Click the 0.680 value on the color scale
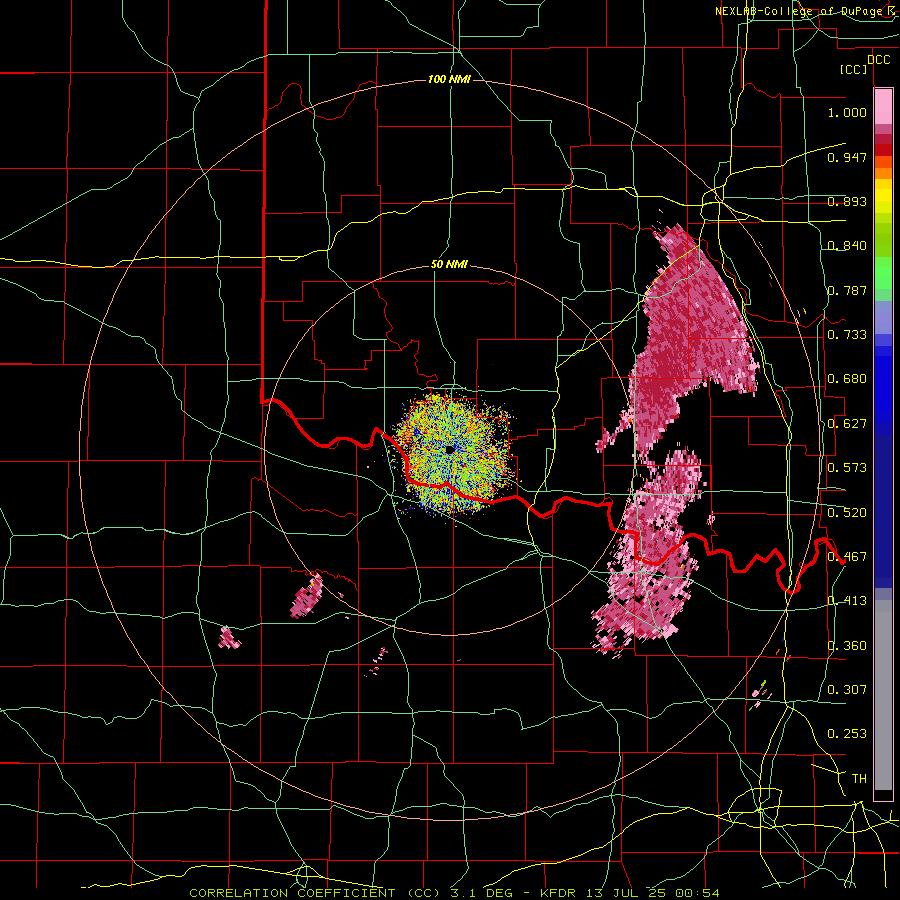The image size is (900, 900). (847, 379)
